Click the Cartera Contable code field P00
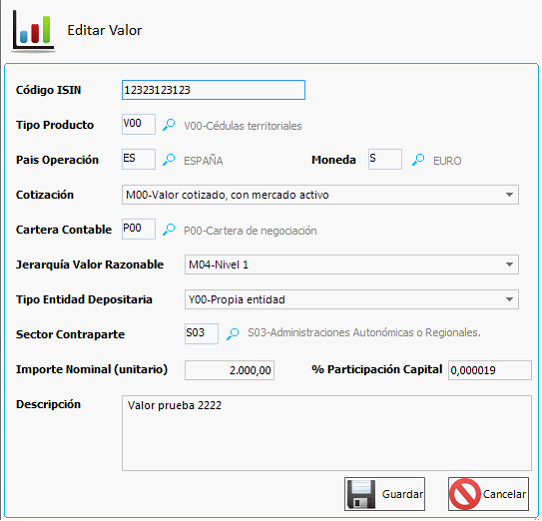The width and height of the screenshot is (542, 521). click(x=139, y=229)
